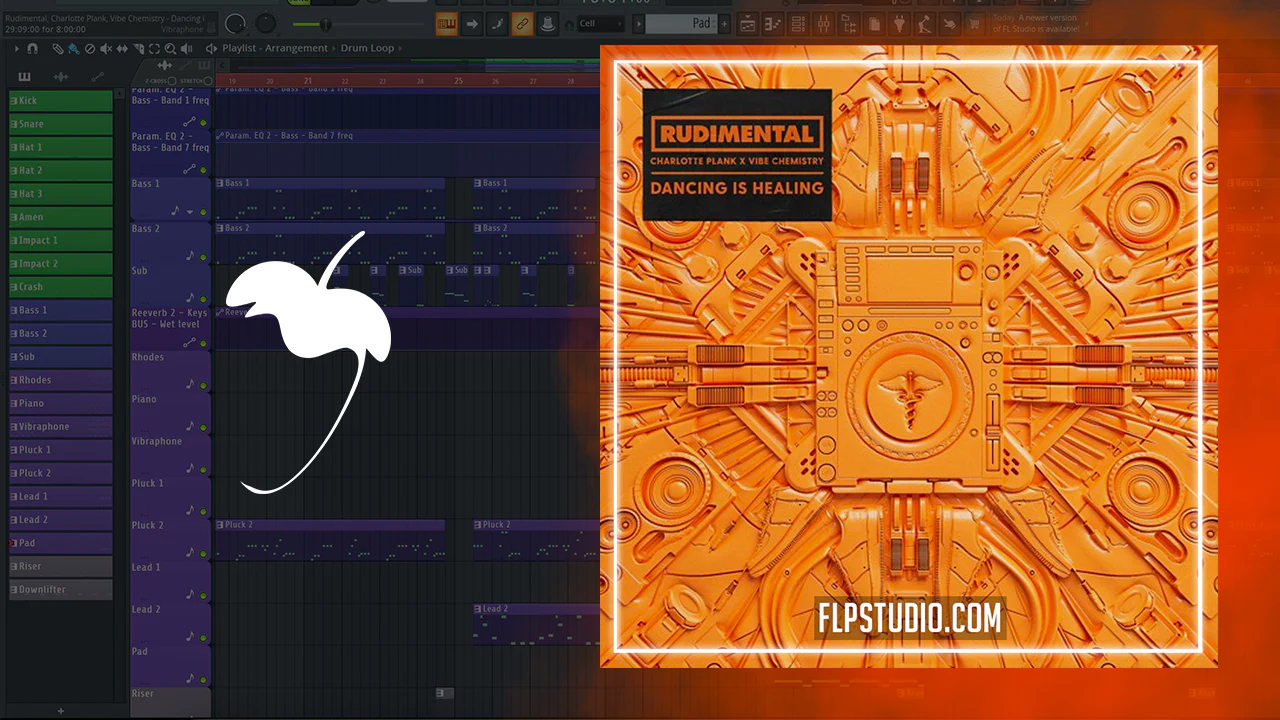Show pattern clips in the picker

click(x=24, y=77)
